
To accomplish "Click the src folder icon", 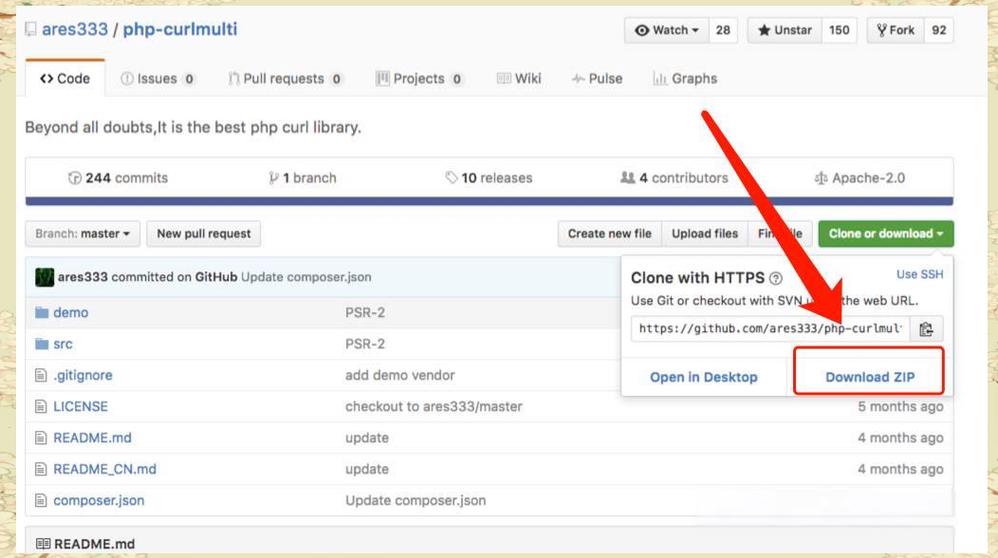I will [x=42, y=344].
